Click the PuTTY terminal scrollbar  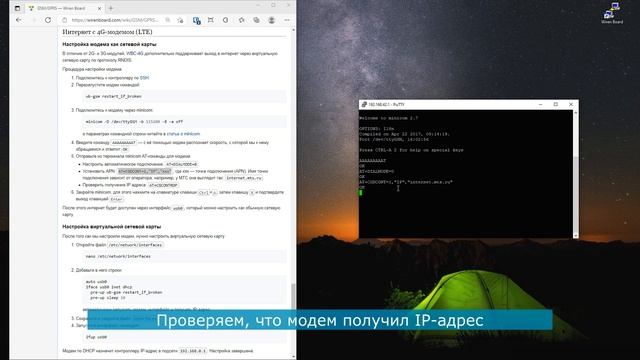[576, 174]
